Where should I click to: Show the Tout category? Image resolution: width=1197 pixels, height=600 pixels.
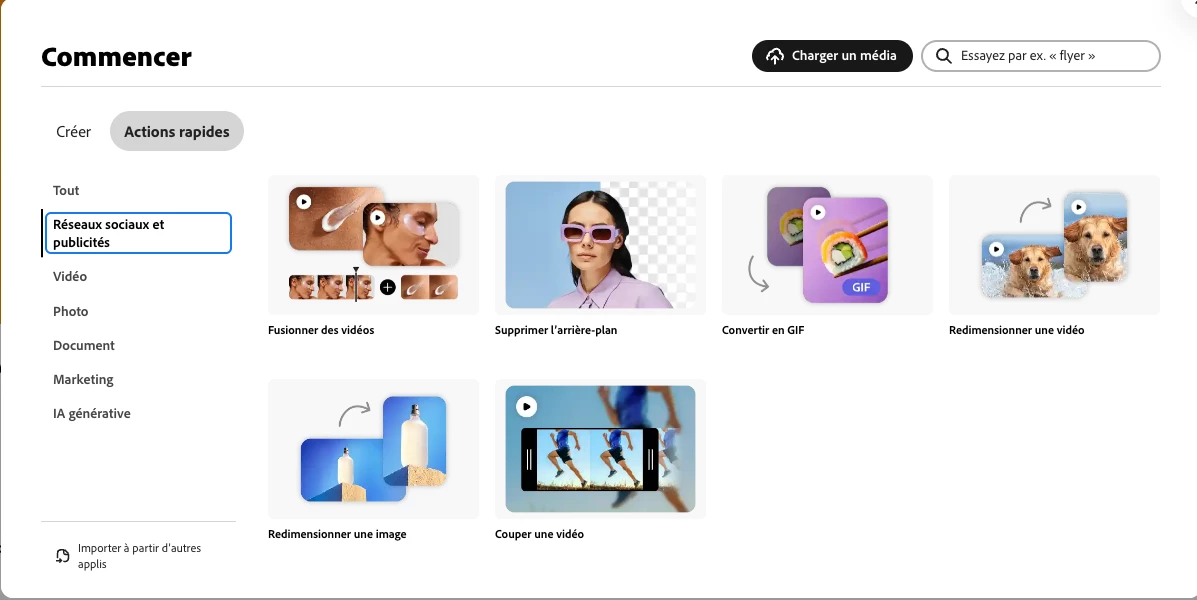click(66, 190)
